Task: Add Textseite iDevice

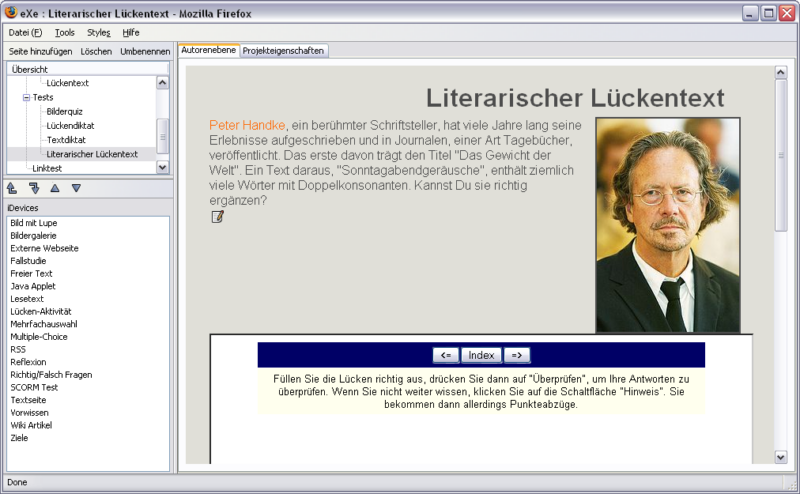Action: click(x=28, y=400)
